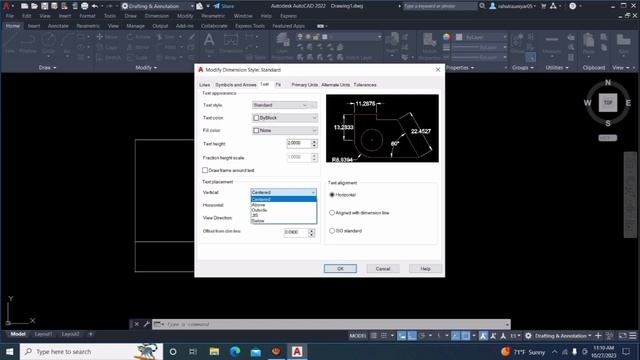Viewport: 640px width, 360px height.
Task: Toggle grid display icon in status bar
Action: coord(374,336)
